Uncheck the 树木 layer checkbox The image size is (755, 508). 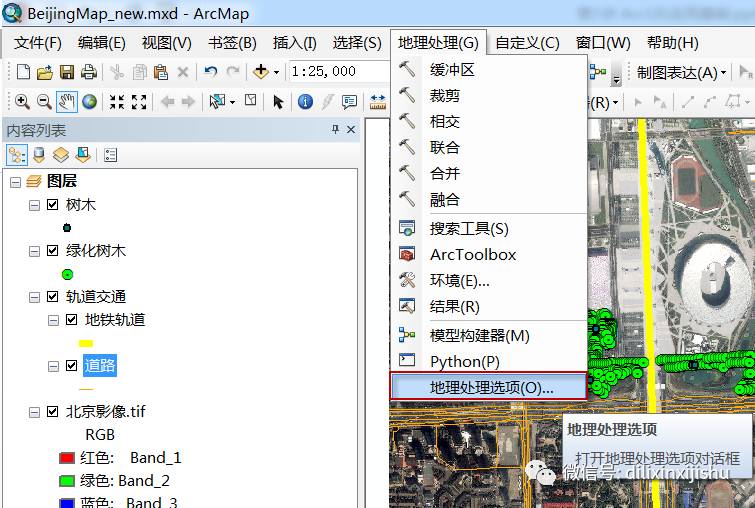click(52, 205)
